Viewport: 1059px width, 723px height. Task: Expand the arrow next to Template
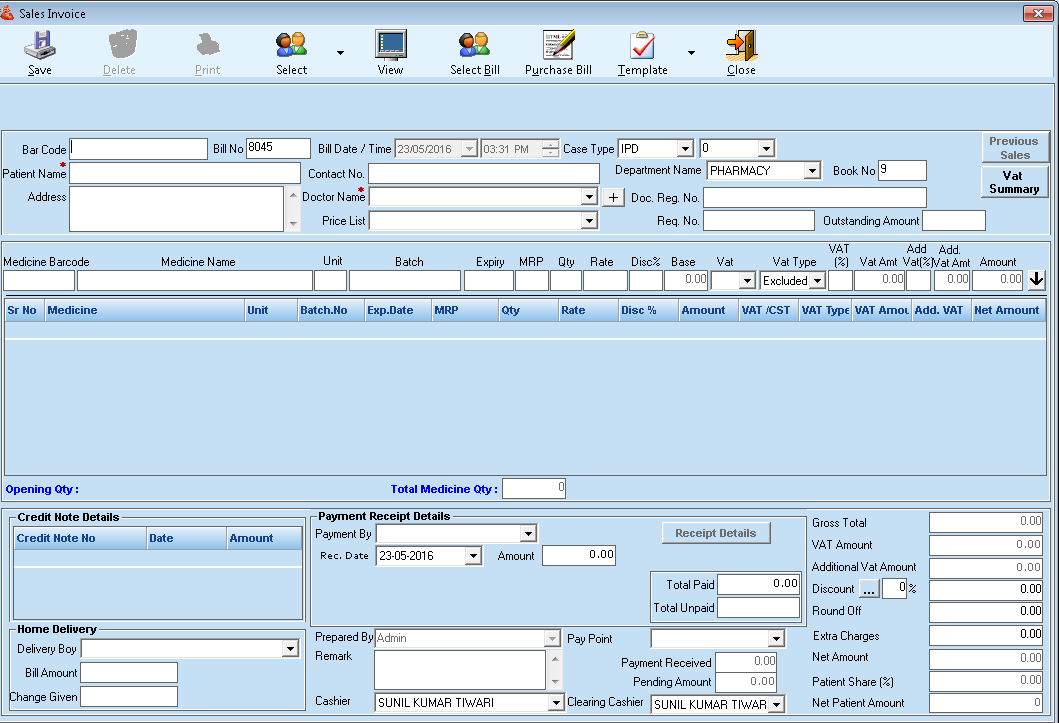click(691, 53)
